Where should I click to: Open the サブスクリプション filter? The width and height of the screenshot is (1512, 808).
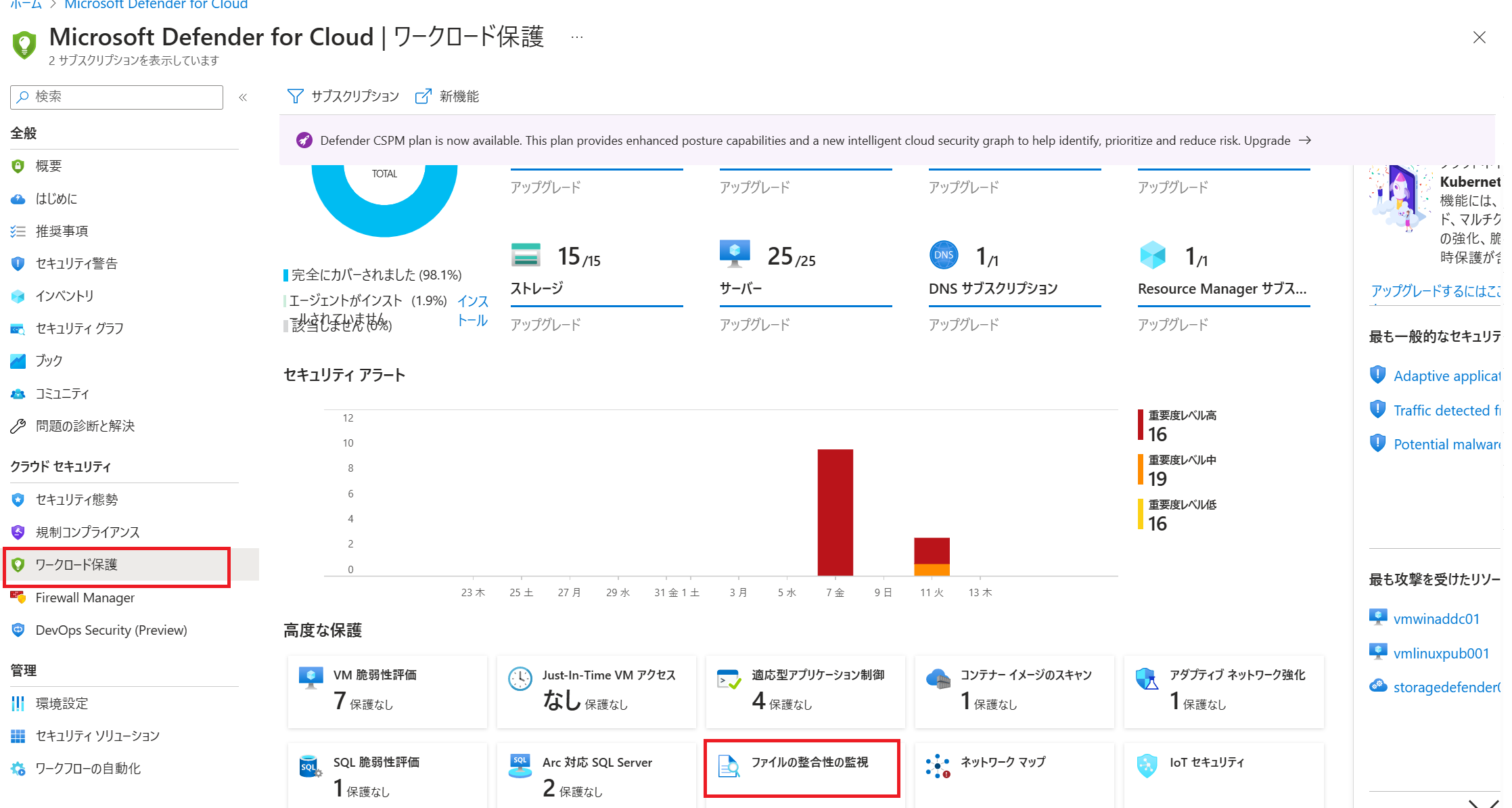point(344,96)
